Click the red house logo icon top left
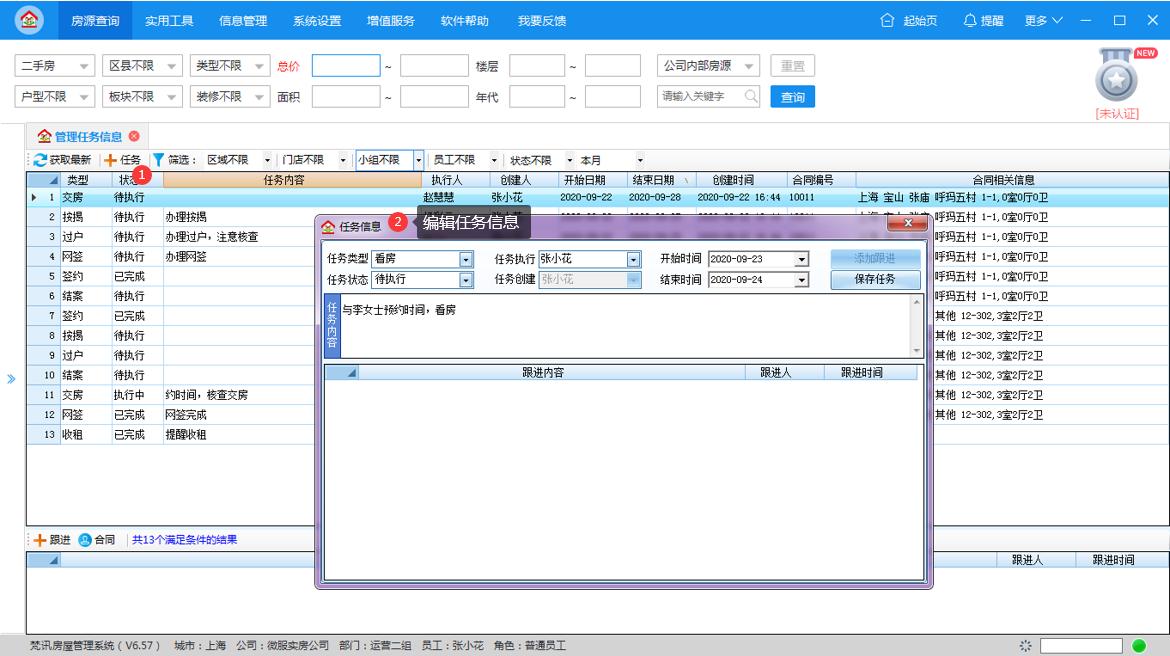Screen dimensions: 1170x656 [x=28, y=19]
